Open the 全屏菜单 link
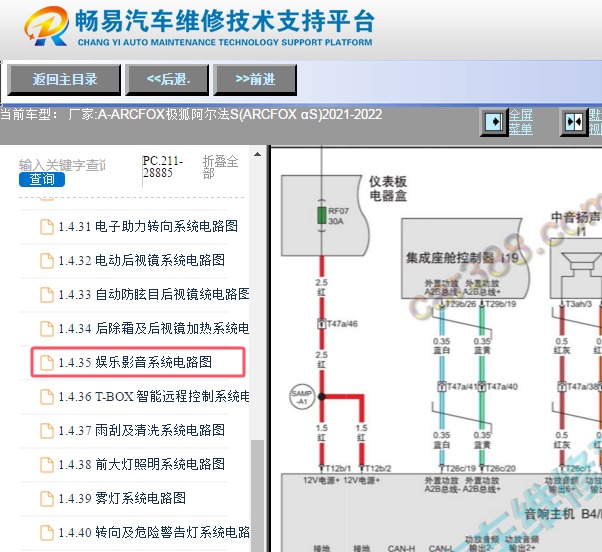 pyautogui.click(x=521, y=122)
